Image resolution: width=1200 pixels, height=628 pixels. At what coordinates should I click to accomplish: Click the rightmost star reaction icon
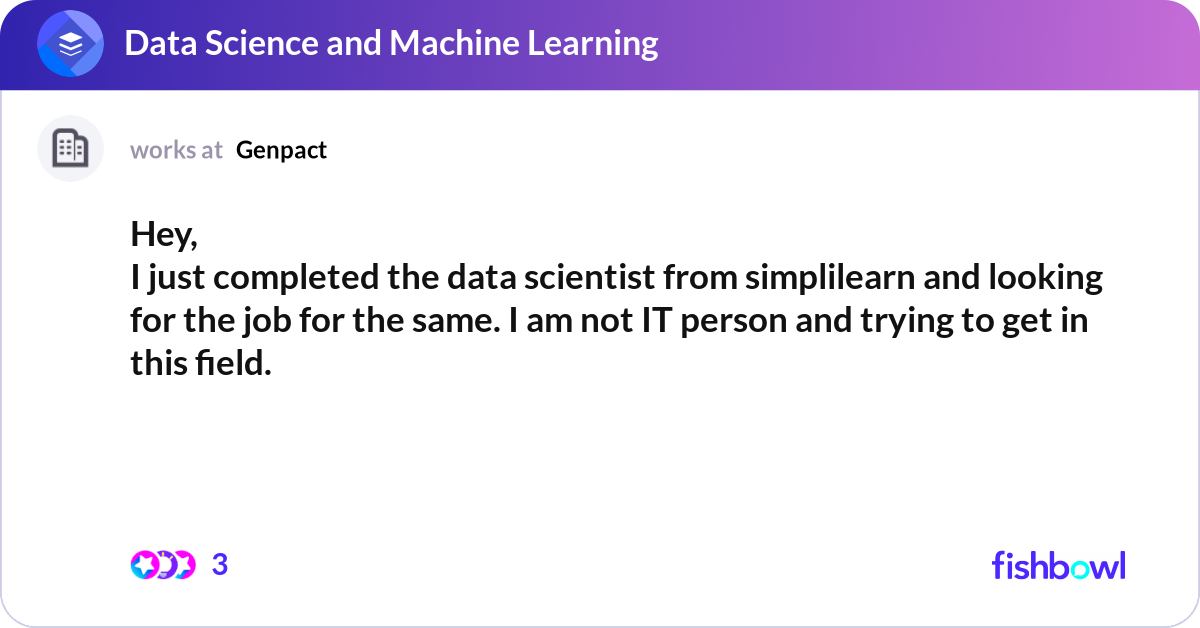point(184,565)
